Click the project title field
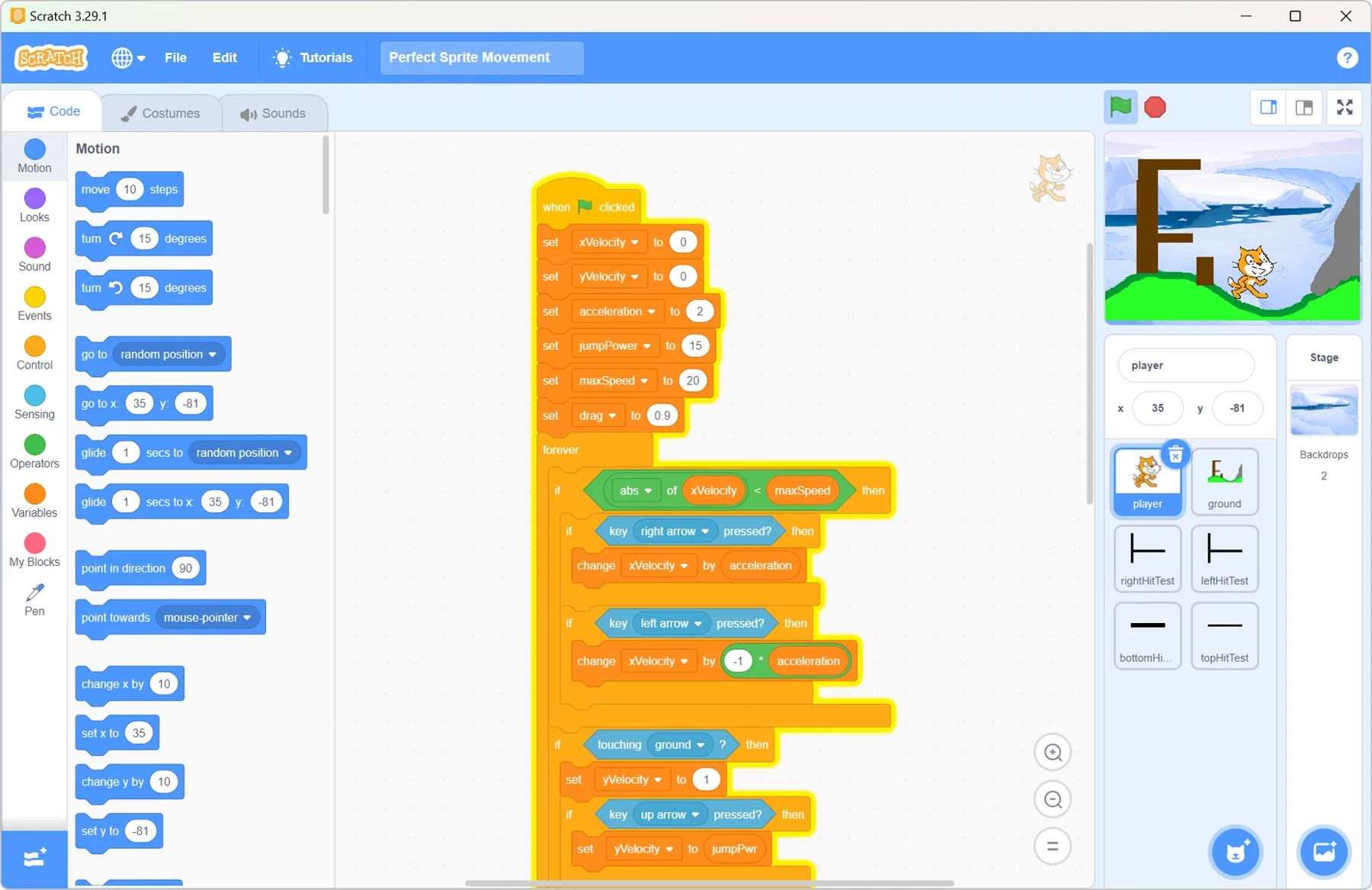 [x=482, y=58]
